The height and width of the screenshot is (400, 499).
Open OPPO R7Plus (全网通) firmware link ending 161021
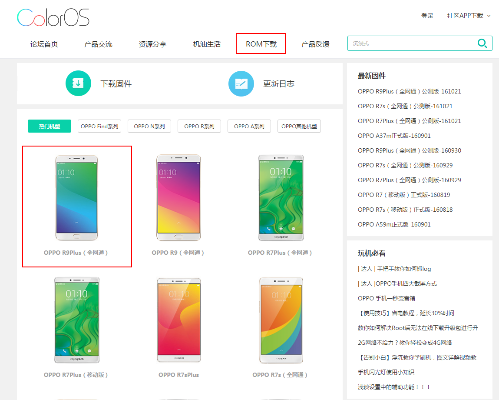(409, 121)
